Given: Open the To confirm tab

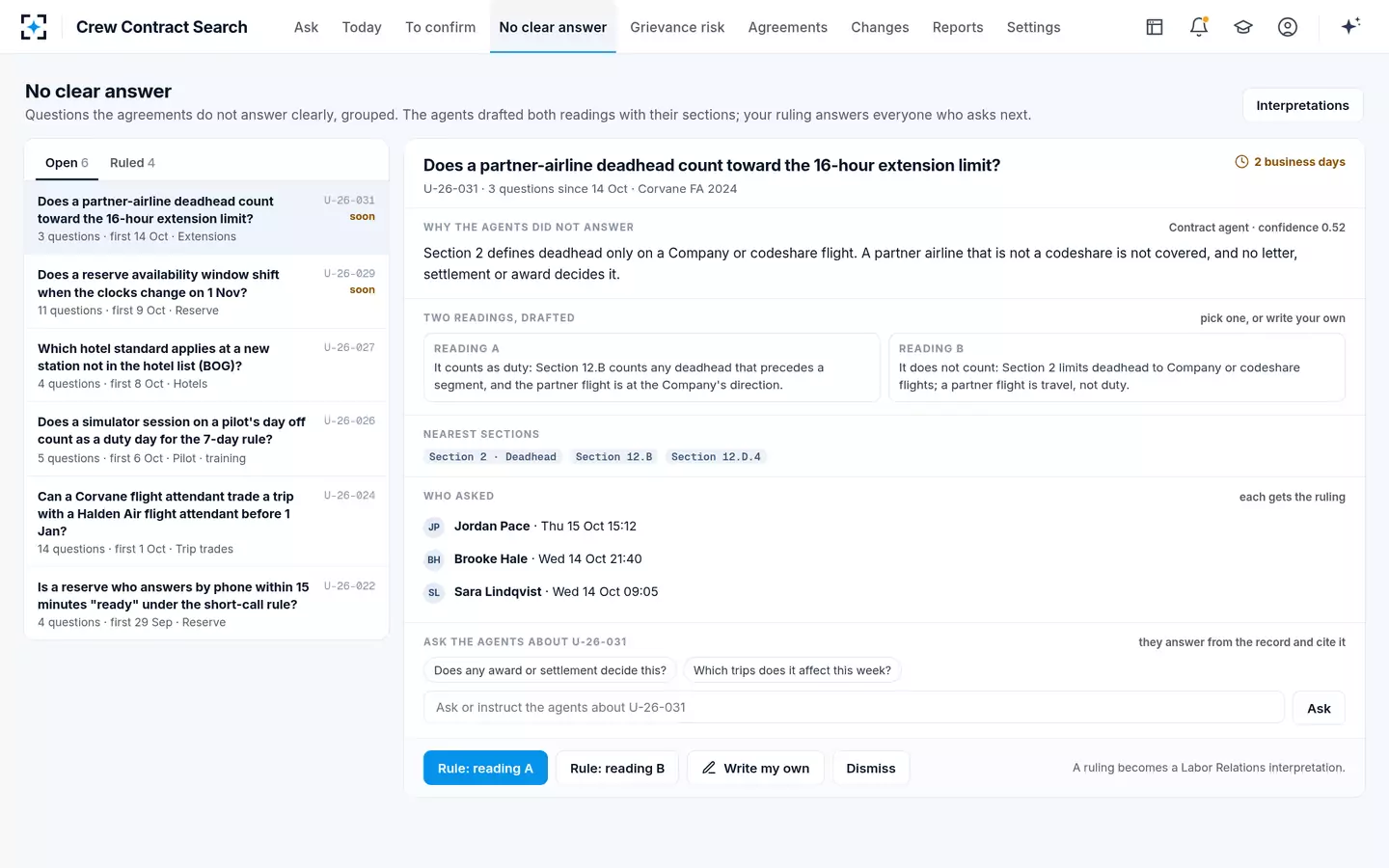Looking at the screenshot, I should (x=440, y=27).
